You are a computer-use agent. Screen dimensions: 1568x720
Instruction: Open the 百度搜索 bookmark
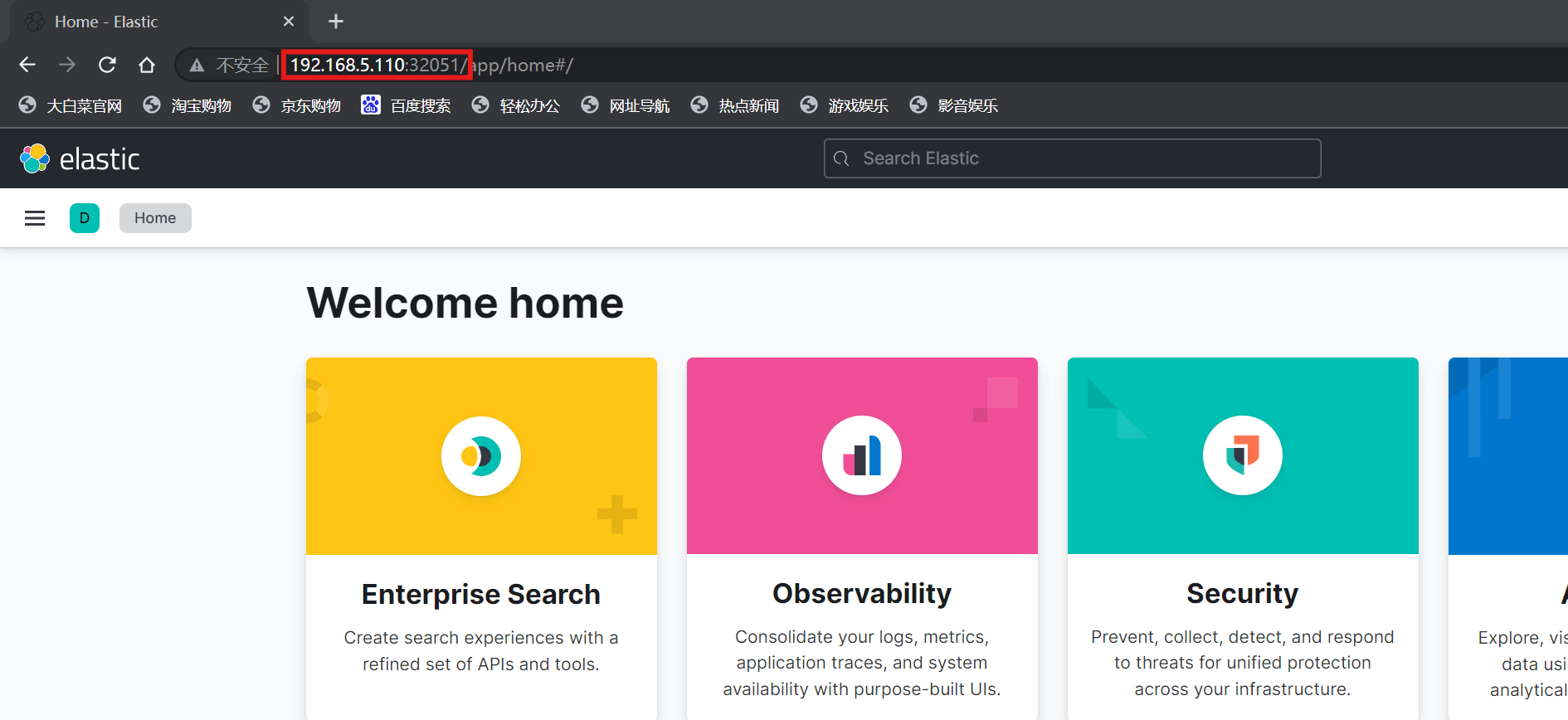407,105
